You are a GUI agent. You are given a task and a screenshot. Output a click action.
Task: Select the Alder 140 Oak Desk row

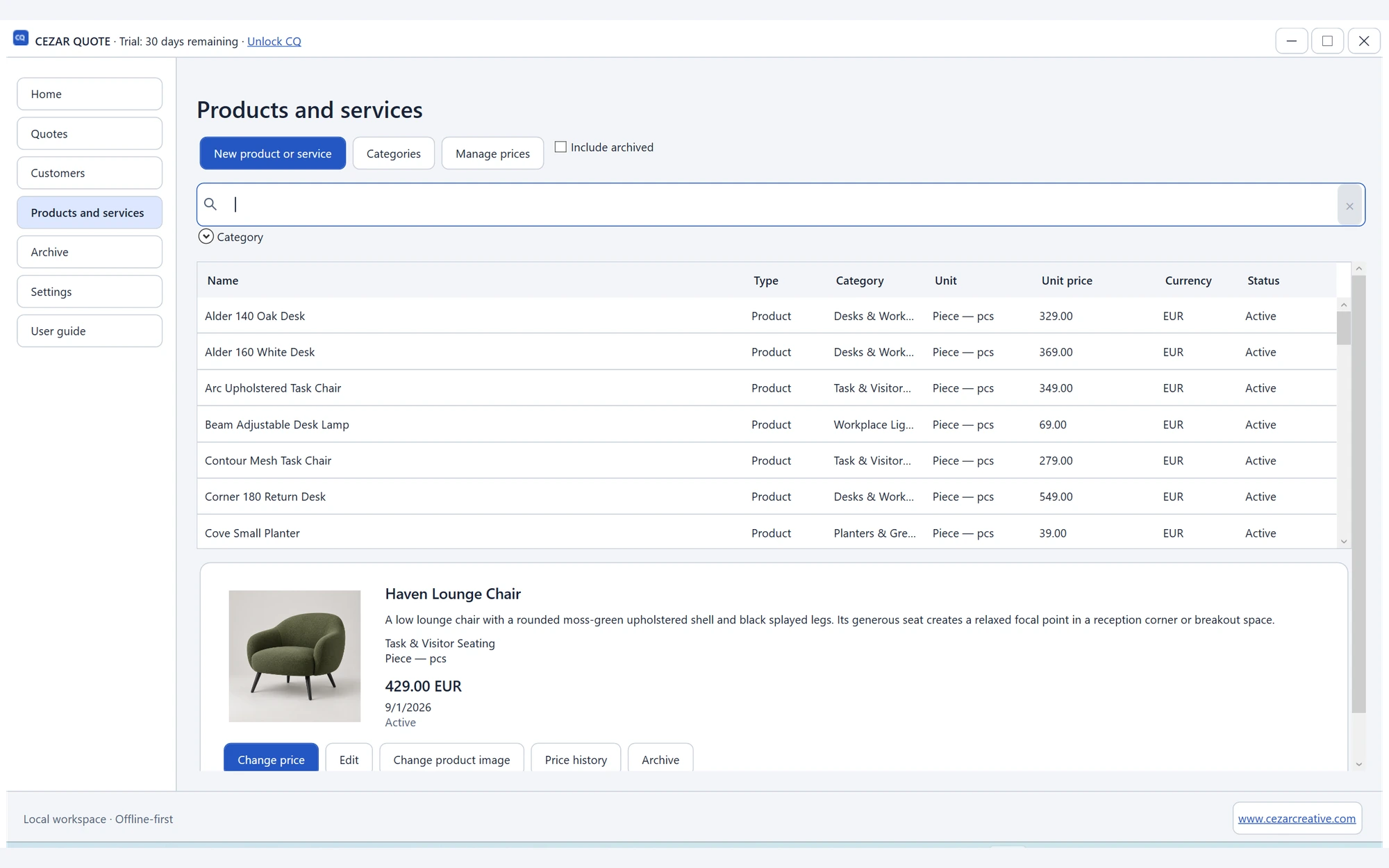(767, 316)
